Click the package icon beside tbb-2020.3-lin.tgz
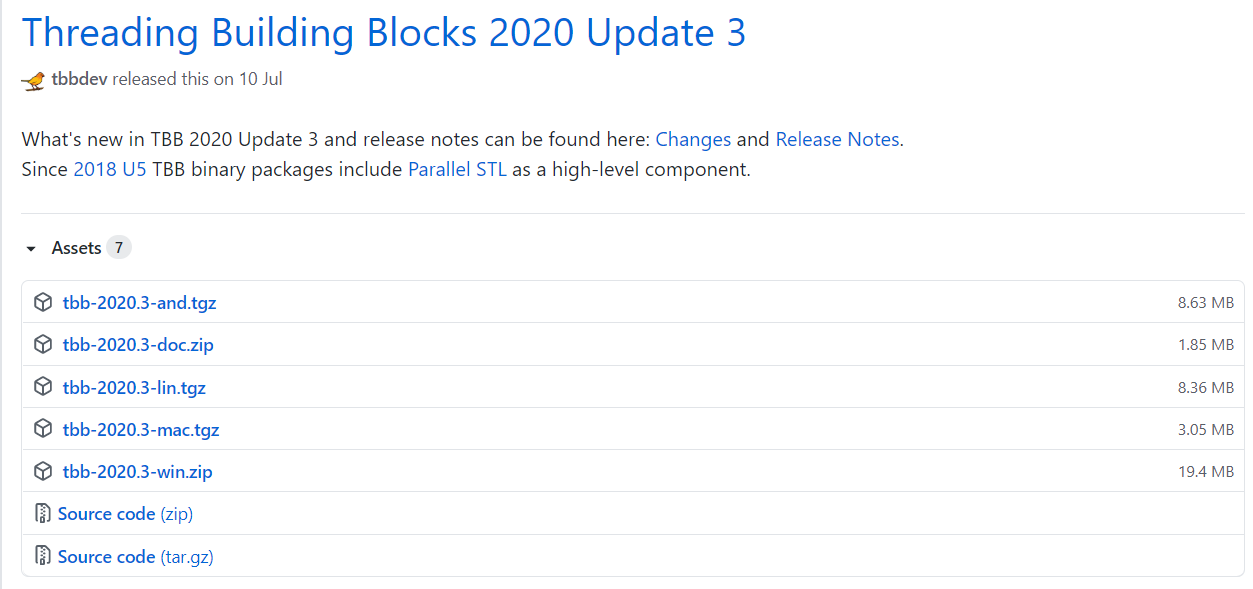The image size is (1253, 589). tap(42, 387)
